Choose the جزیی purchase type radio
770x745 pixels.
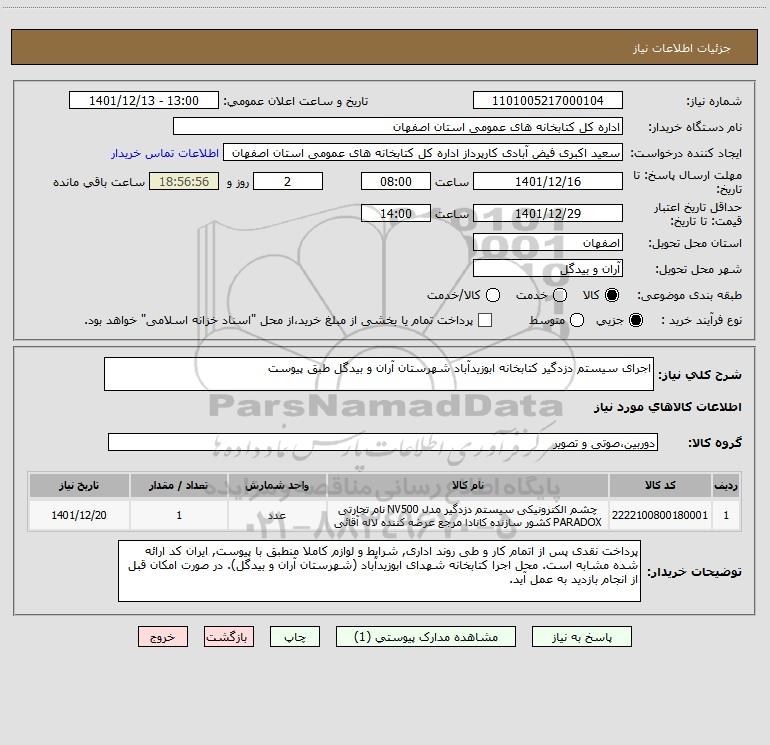(x=635, y=320)
